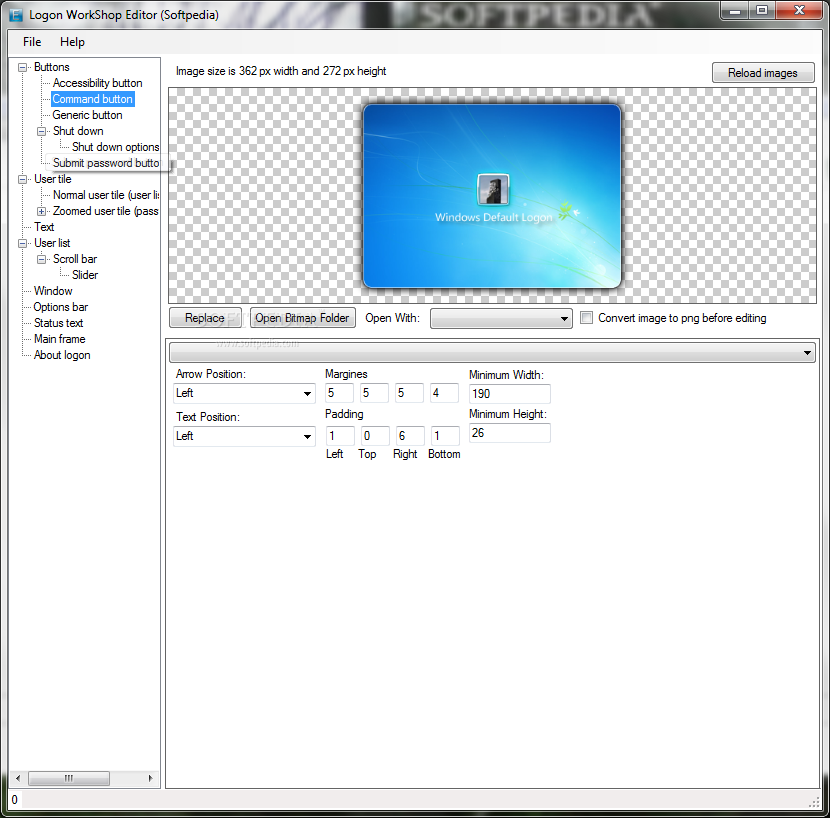This screenshot has height=818, width=830.
Task: Click tree scrollbar left arrow
Action: coord(18,778)
